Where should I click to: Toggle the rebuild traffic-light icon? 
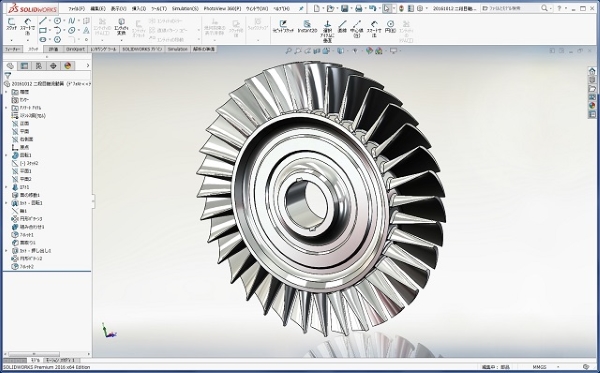(401, 8)
